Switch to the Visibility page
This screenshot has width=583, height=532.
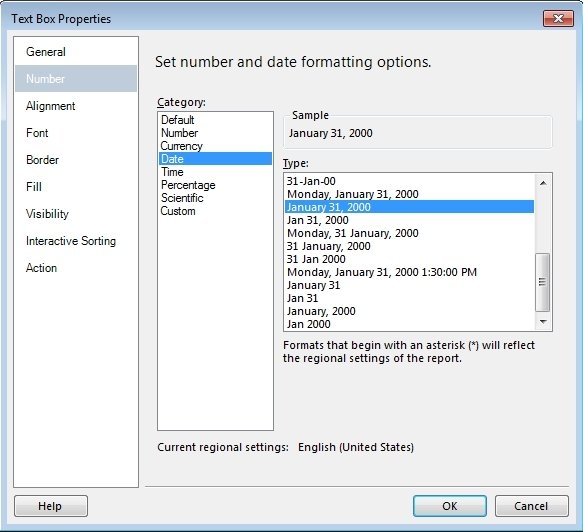(76, 214)
